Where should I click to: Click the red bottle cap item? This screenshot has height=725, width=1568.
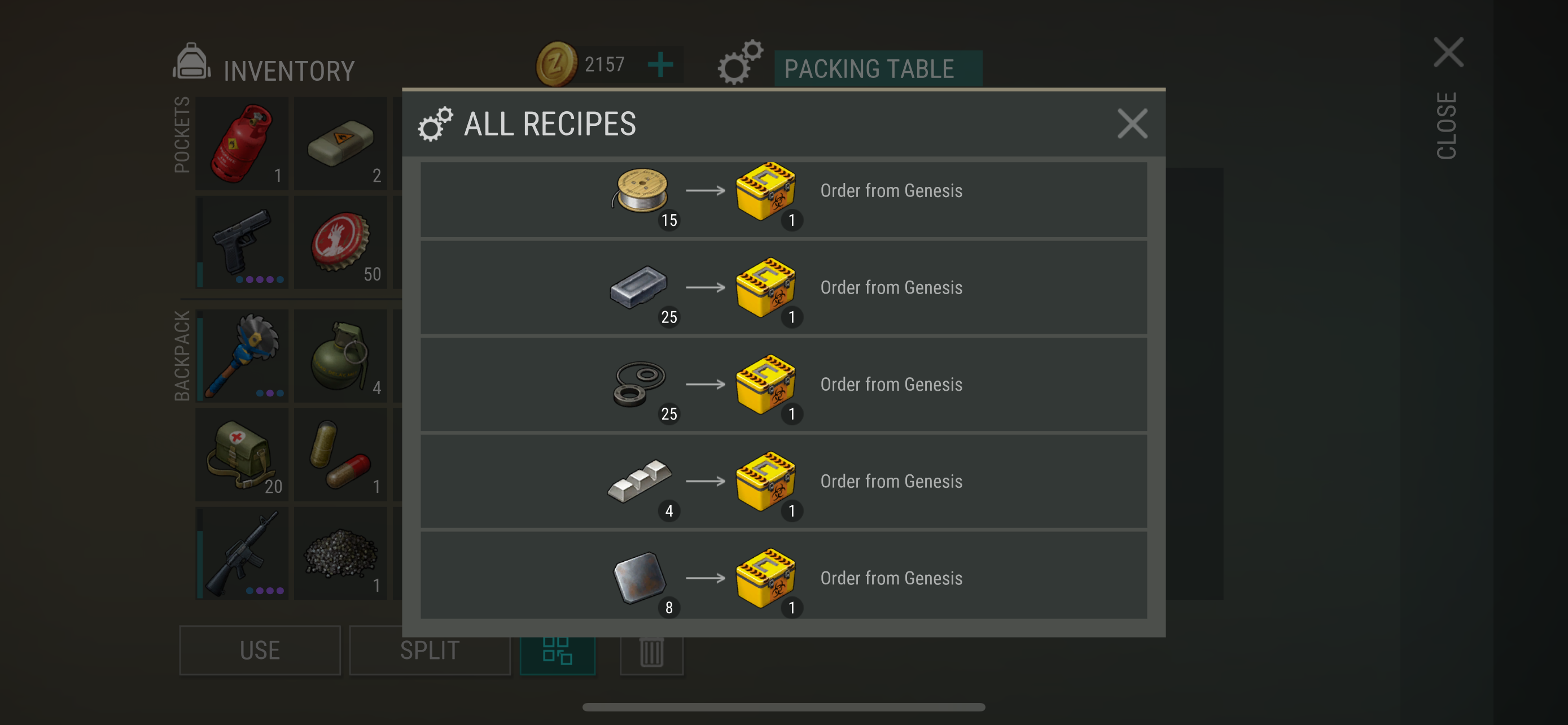[340, 242]
